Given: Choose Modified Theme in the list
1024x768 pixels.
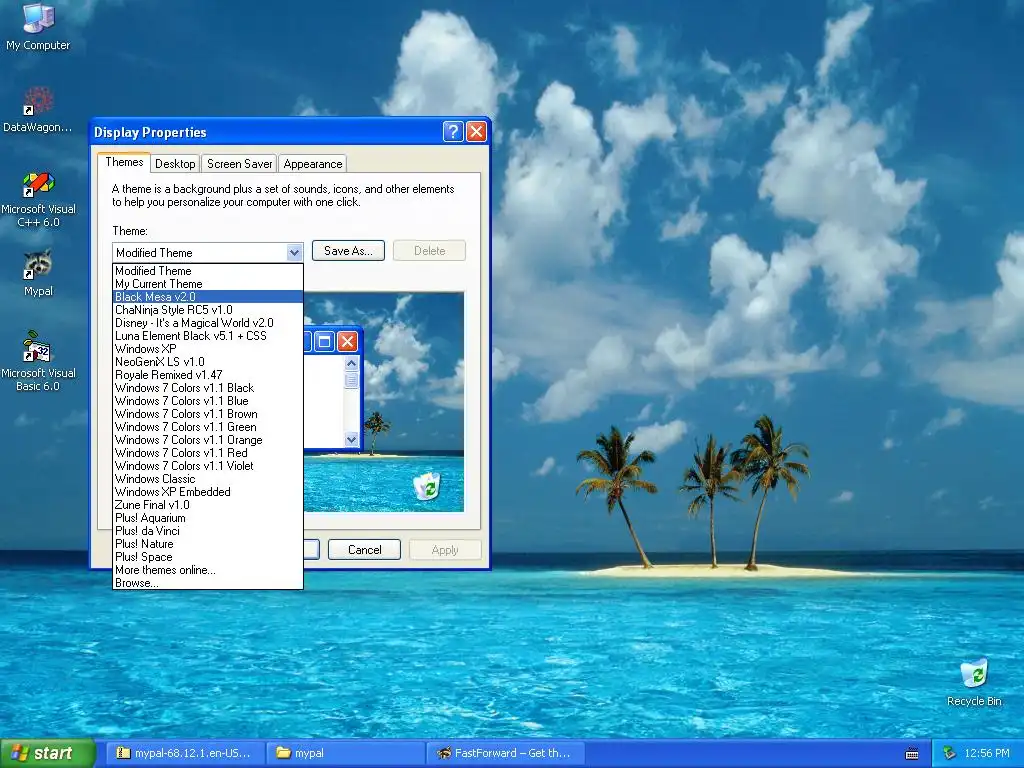Looking at the screenshot, I should point(208,270).
